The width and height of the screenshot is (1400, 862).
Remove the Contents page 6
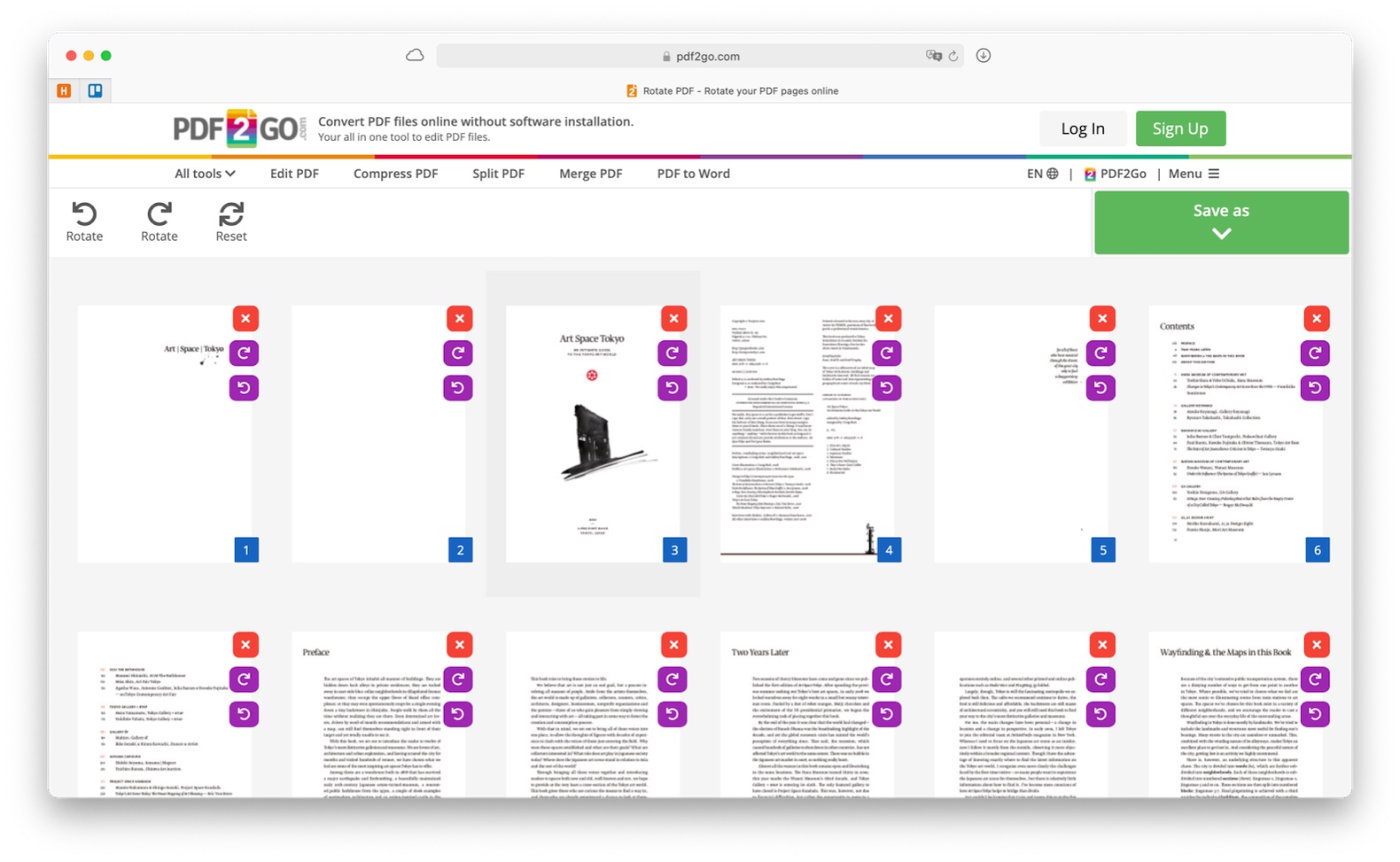click(x=1317, y=318)
